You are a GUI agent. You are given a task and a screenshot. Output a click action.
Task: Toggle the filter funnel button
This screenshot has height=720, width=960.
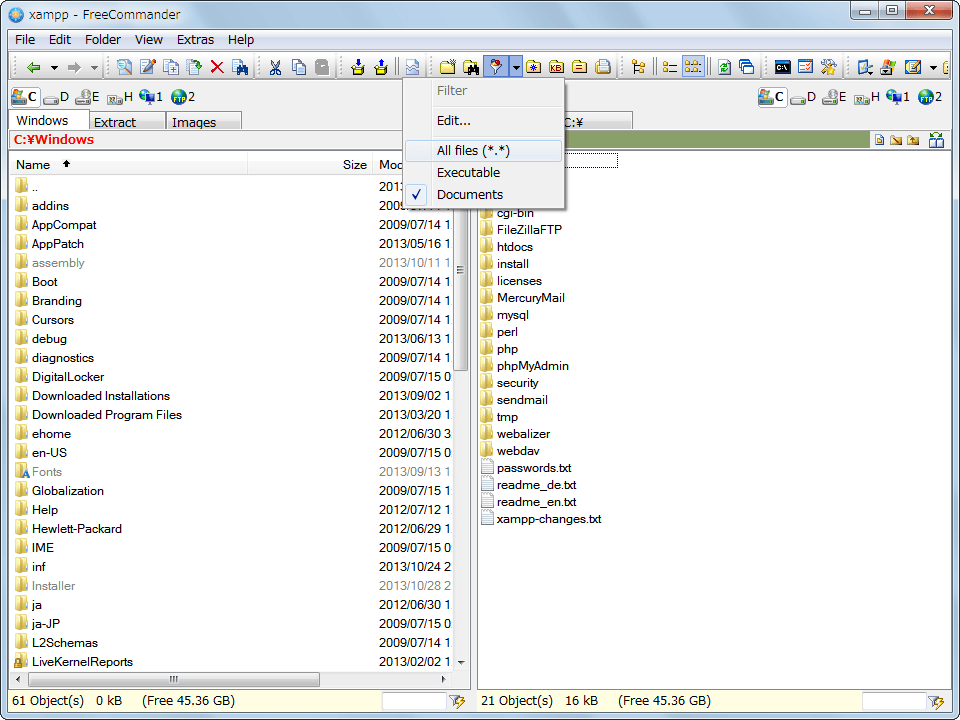(496, 67)
